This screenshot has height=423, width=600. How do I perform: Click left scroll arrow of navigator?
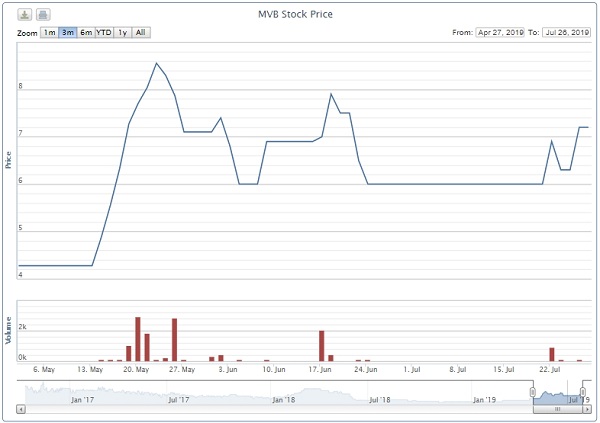coord(23,409)
